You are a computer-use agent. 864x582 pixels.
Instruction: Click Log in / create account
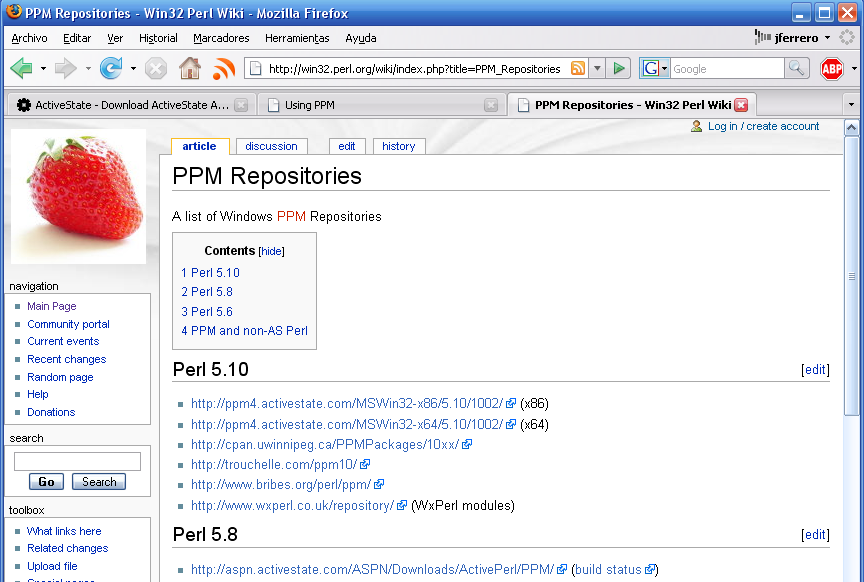[x=763, y=126]
